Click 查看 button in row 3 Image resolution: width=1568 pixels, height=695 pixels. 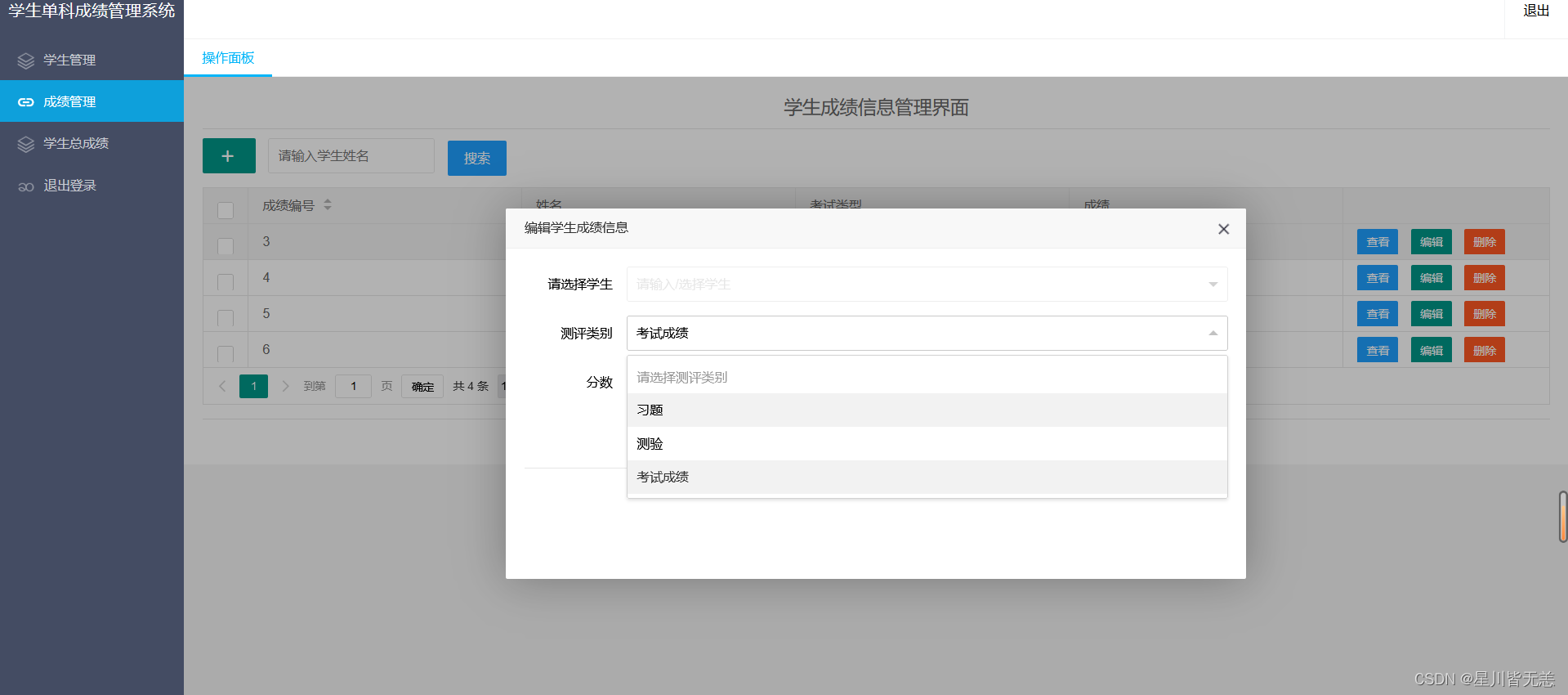1378,242
